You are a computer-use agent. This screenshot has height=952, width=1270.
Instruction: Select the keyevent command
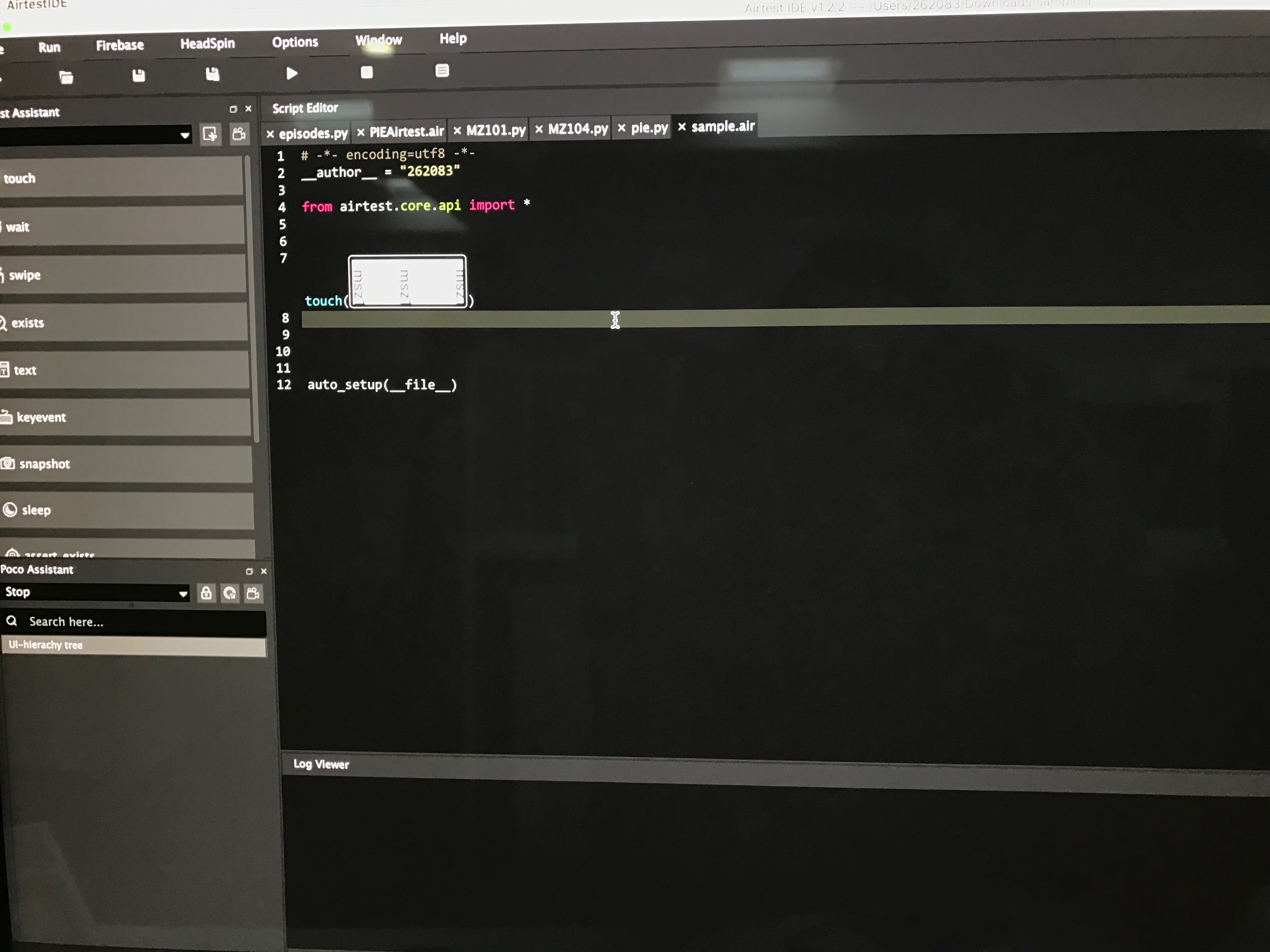coord(125,417)
